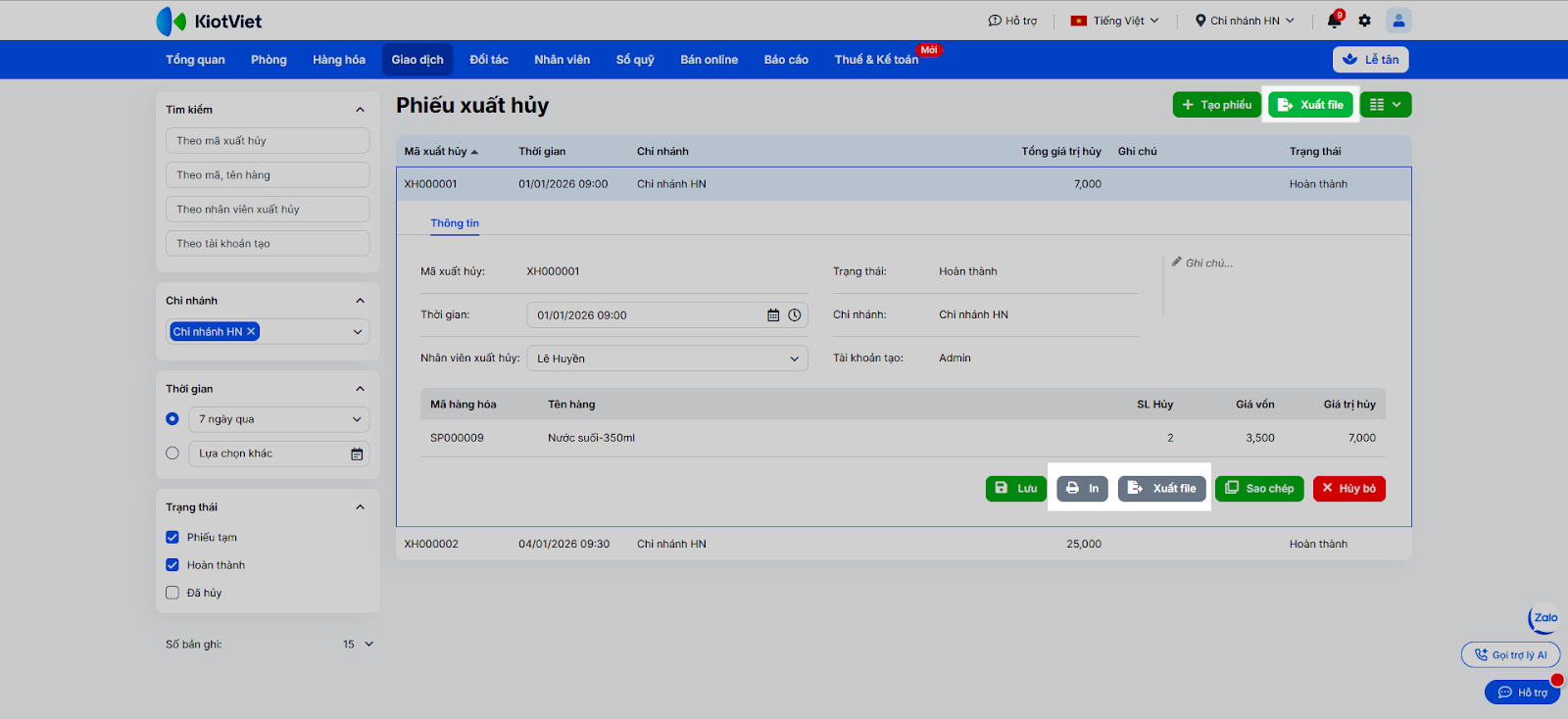
Task: Go to the Tổng quan menu
Action: [x=195, y=60]
